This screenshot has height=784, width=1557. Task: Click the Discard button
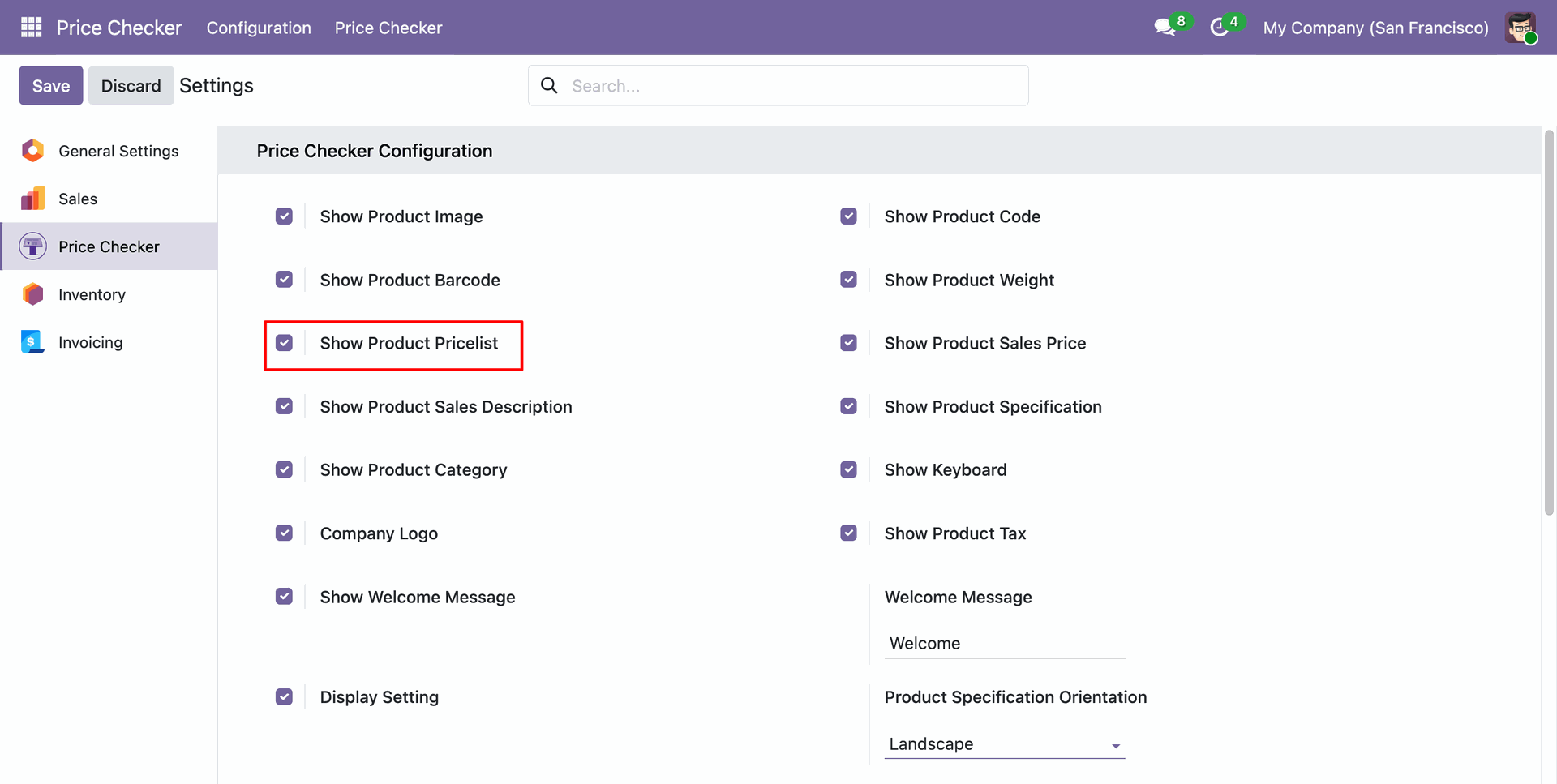131,86
